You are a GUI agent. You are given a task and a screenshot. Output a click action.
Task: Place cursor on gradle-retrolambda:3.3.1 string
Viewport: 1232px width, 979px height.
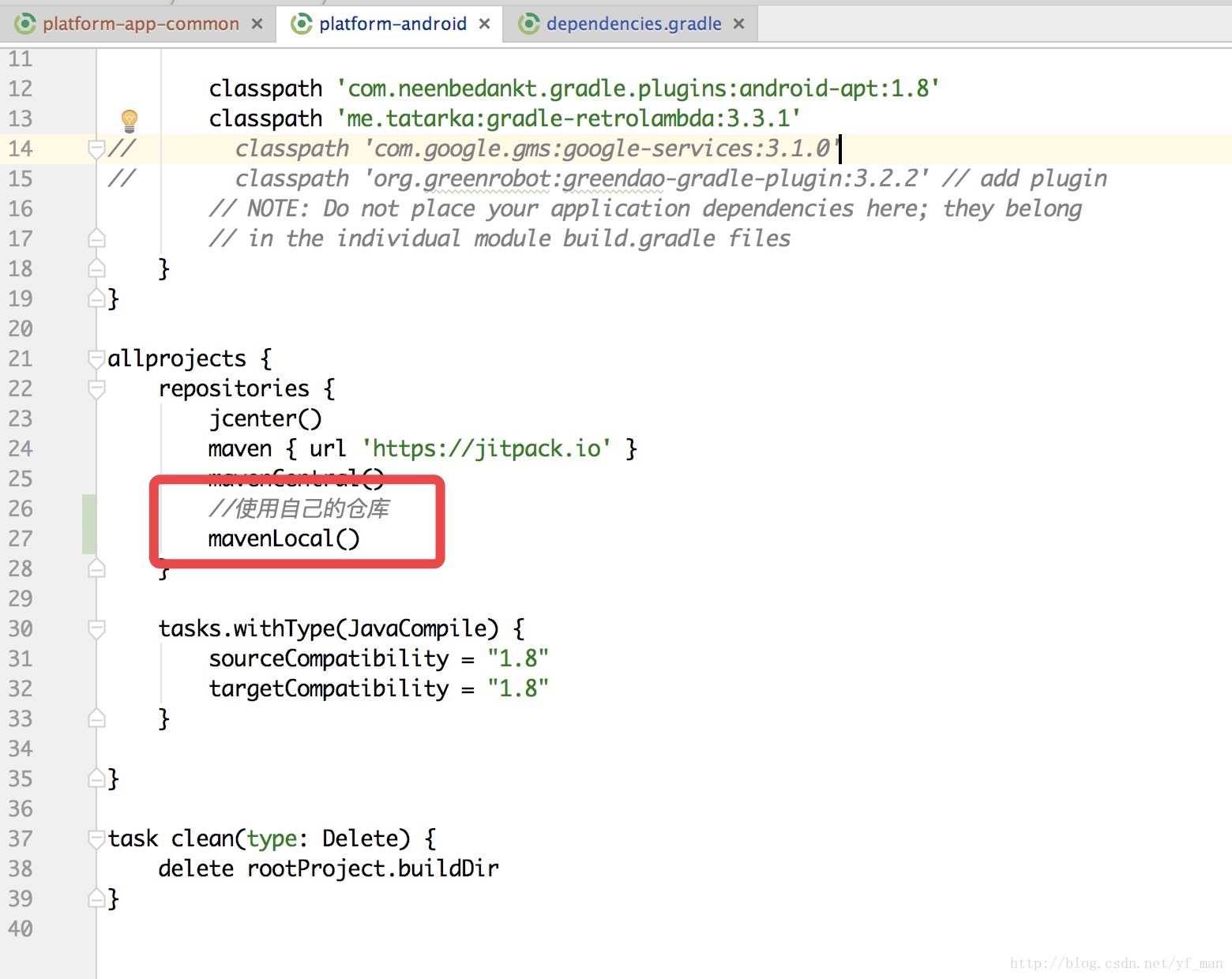point(569,118)
